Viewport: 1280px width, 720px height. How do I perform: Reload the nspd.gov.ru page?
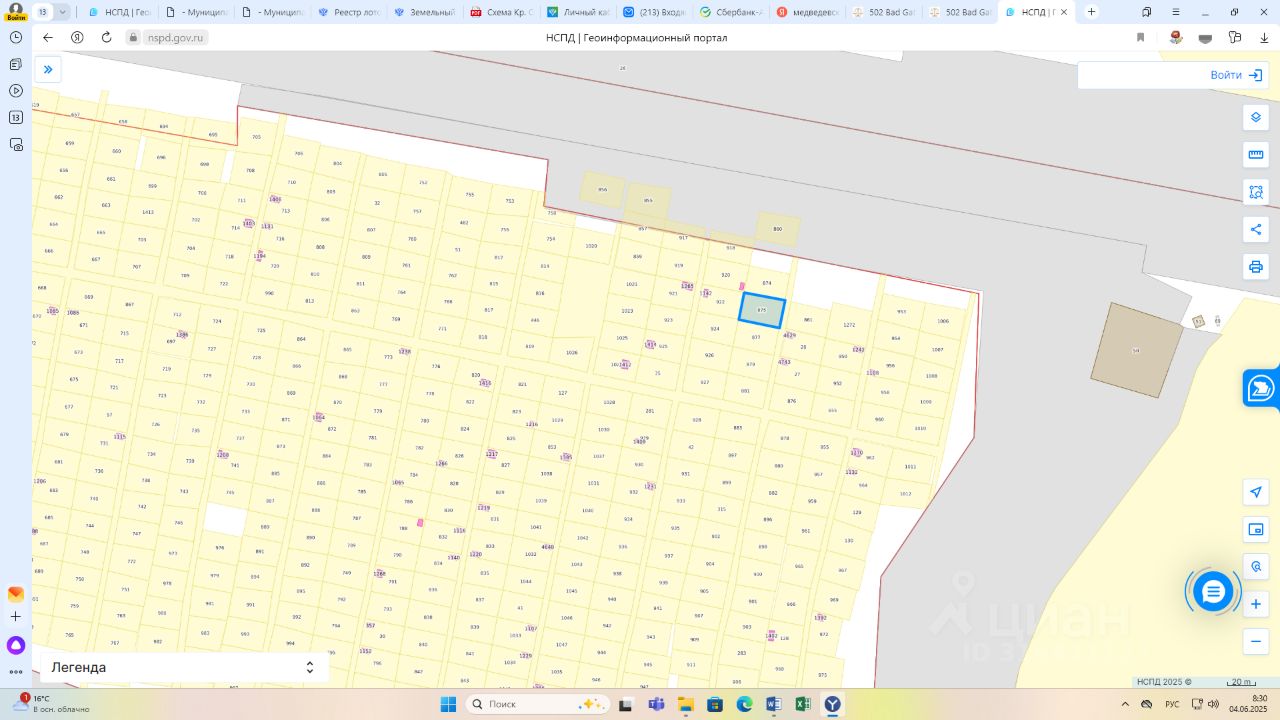coord(106,37)
